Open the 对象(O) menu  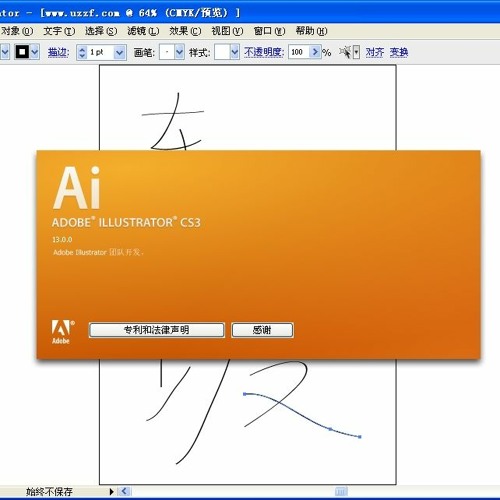pyautogui.click(x=17, y=31)
